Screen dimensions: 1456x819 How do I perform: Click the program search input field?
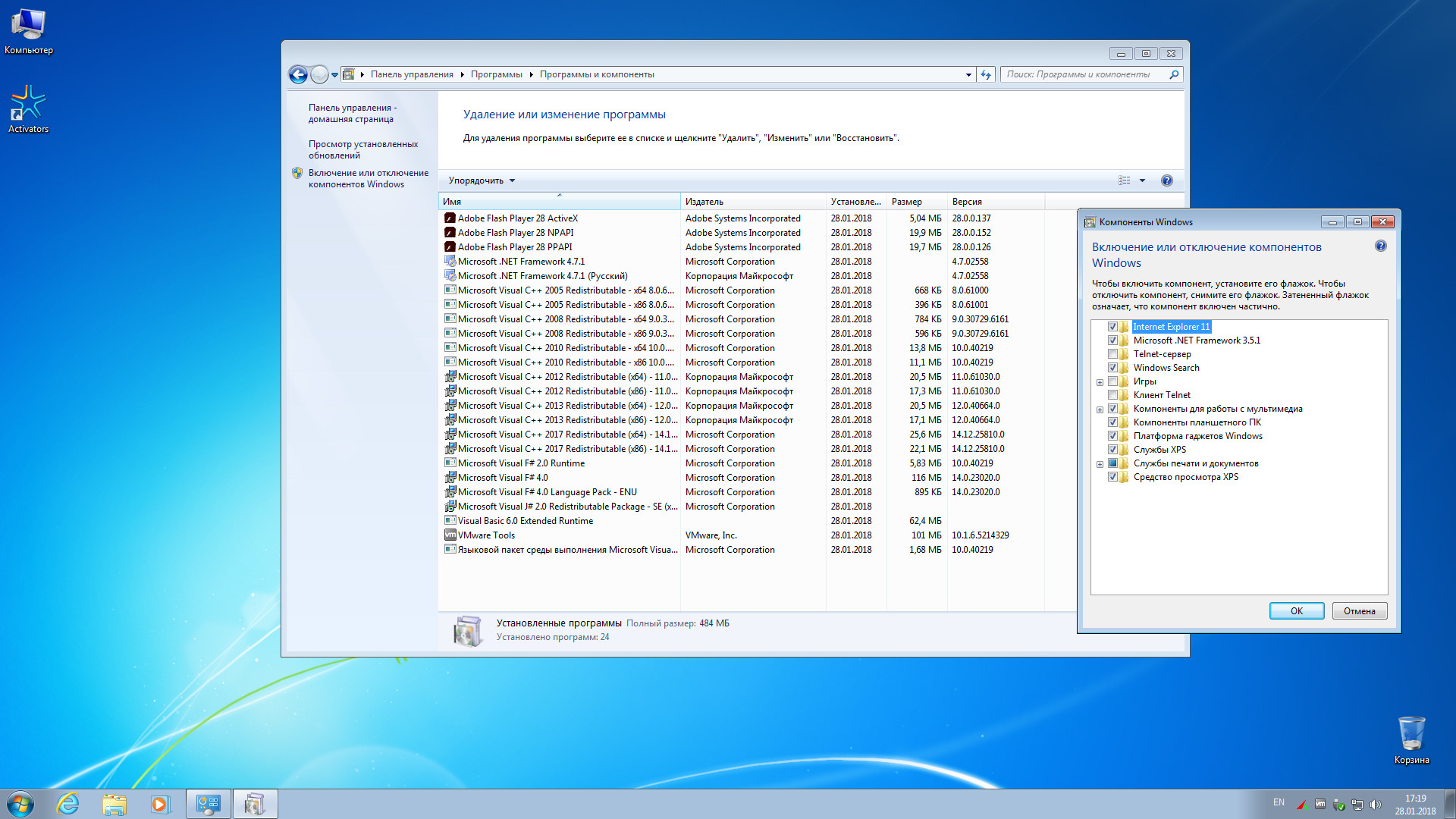pos(1083,74)
